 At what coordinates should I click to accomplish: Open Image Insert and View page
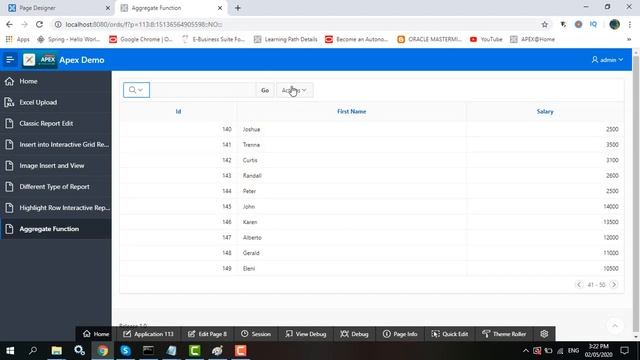(x=56, y=166)
